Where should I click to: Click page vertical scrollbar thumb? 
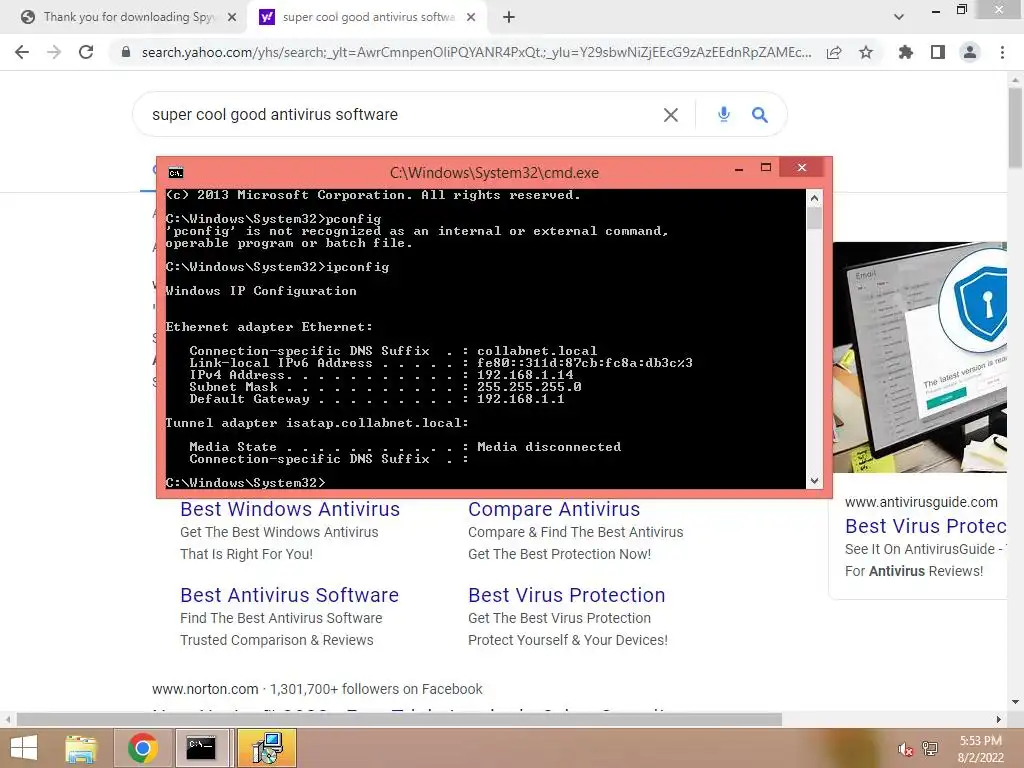tap(1015, 127)
